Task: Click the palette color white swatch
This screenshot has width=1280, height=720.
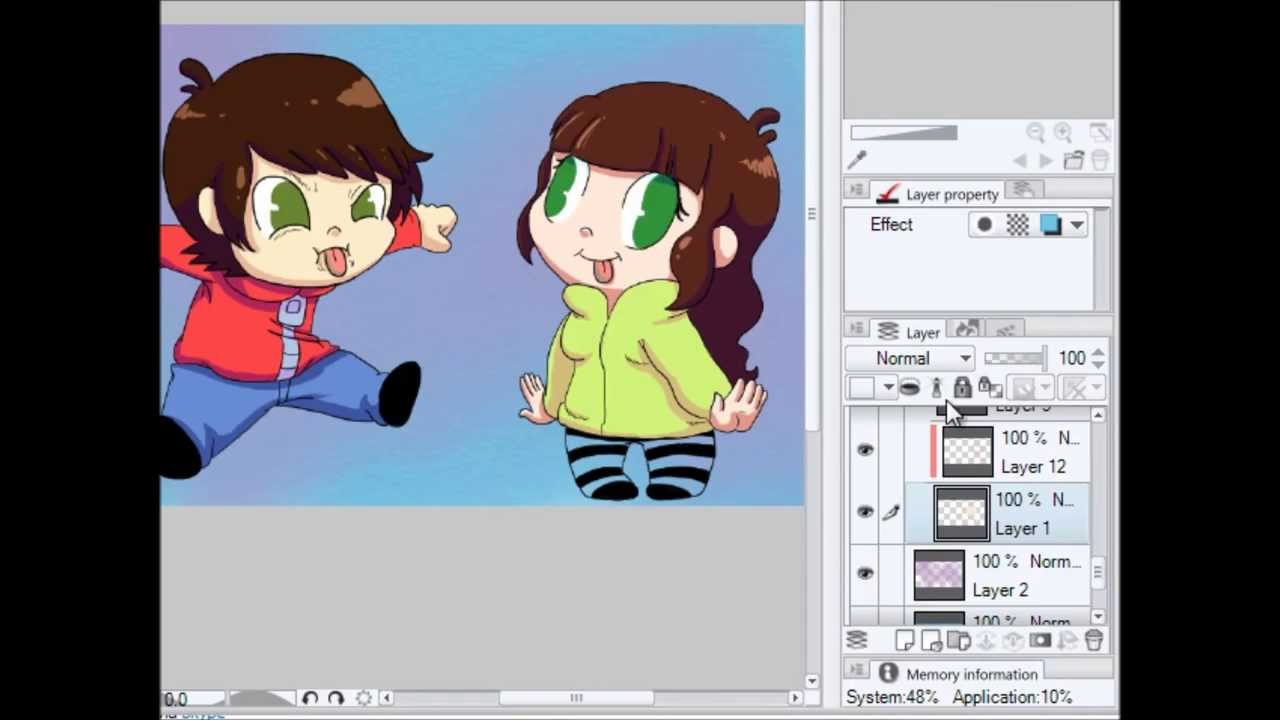Action: 862,388
